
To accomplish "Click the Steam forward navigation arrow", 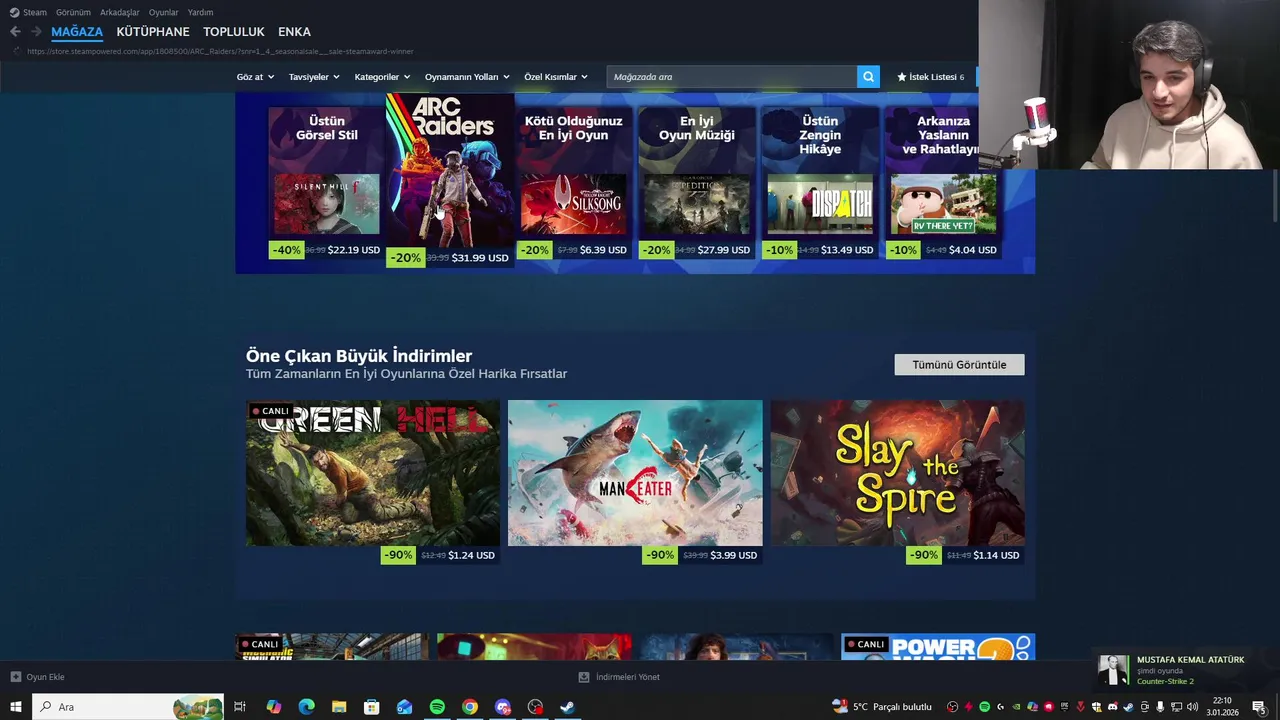I will [36, 32].
